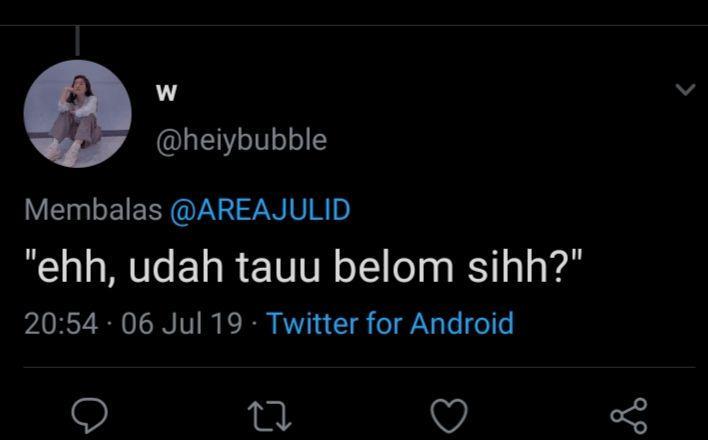The image size is (708, 440).
Task: Open the tweet text body
Action: click(303, 267)
